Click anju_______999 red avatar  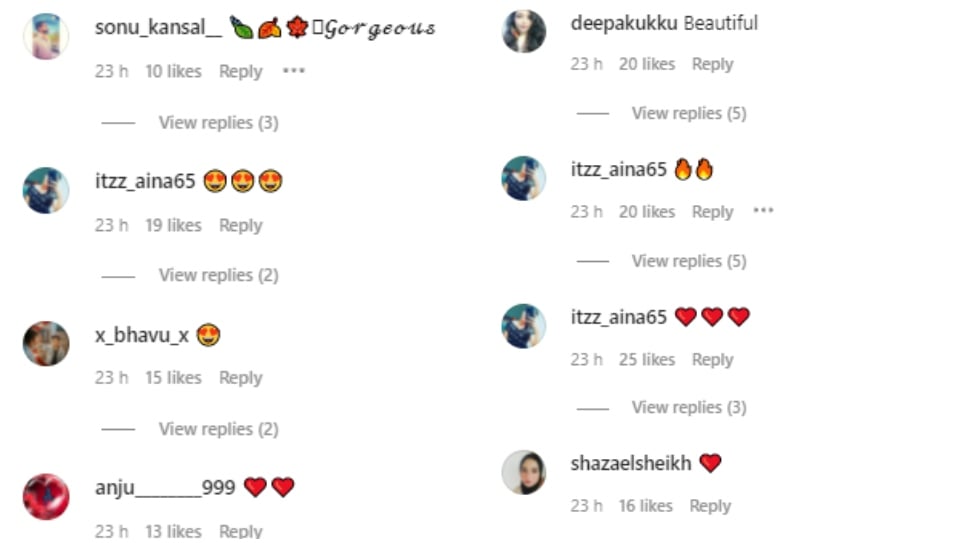point(46,496)
